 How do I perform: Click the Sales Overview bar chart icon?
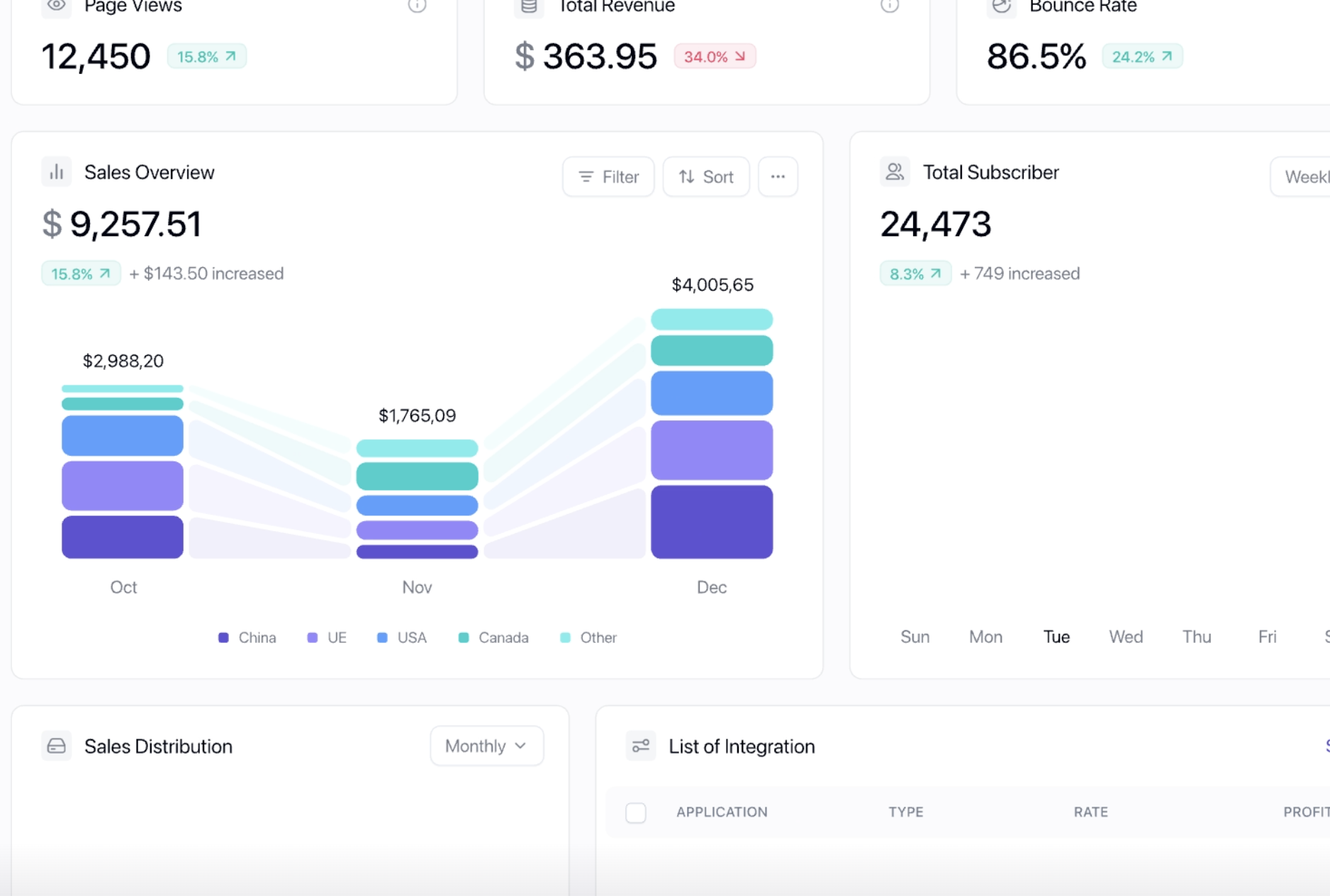coord(57,172)
